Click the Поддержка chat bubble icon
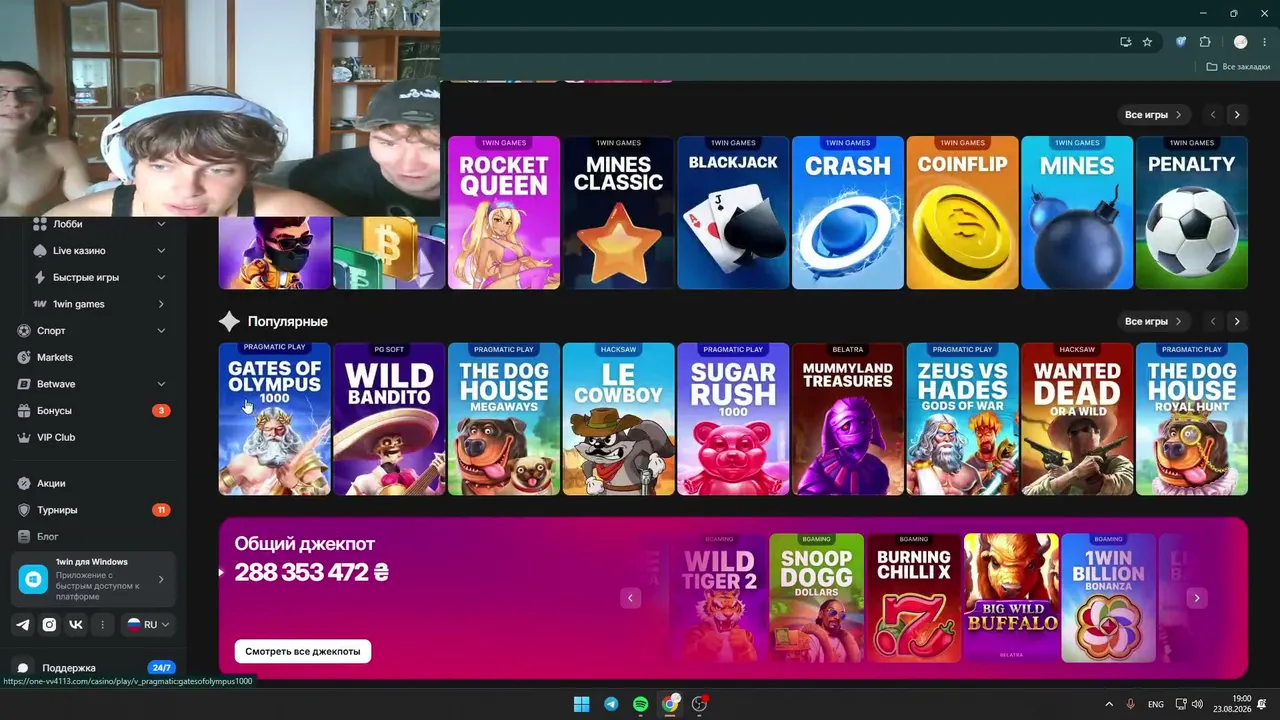This screenshot has width=1280, height=720. tap(23, 668)
